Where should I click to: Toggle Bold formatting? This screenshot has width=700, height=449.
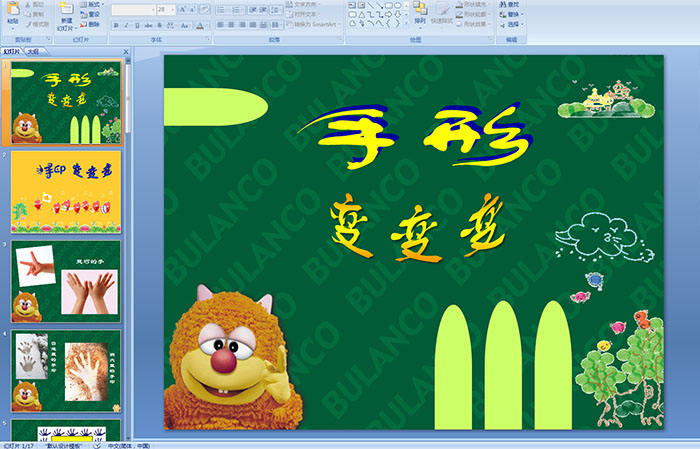[116, 25]
